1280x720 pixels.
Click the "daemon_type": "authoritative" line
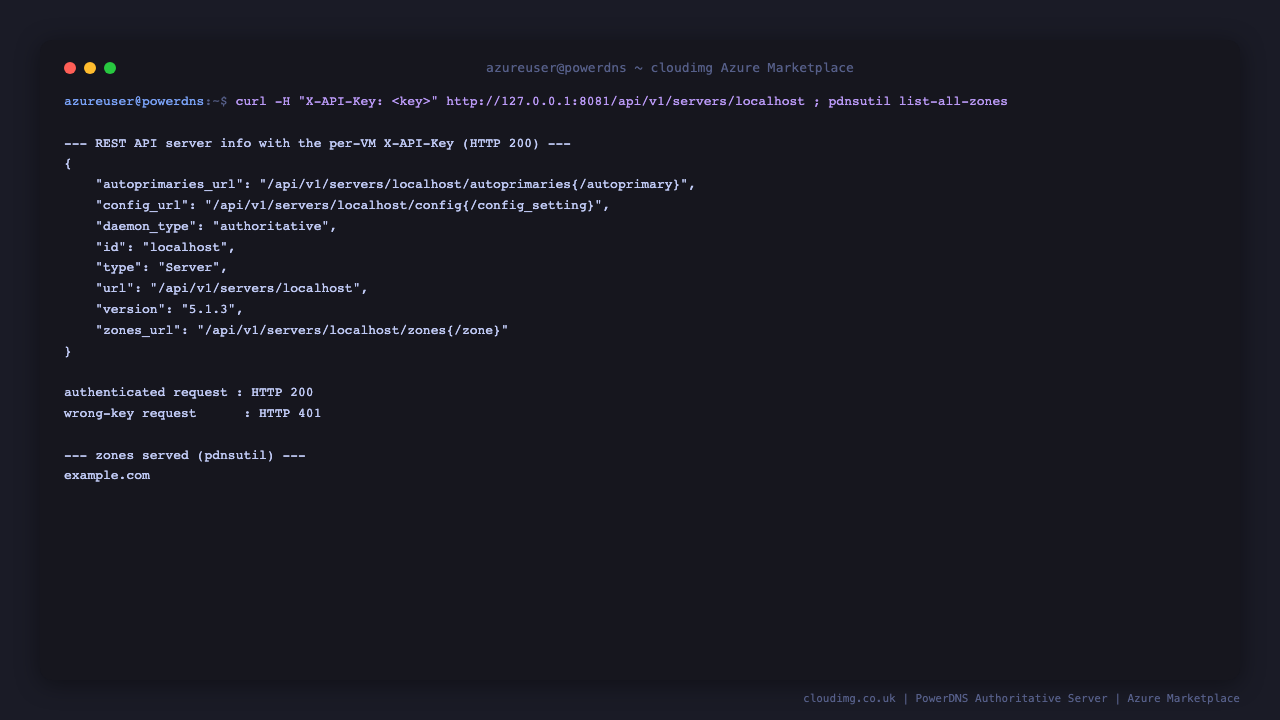pos(216,226)
